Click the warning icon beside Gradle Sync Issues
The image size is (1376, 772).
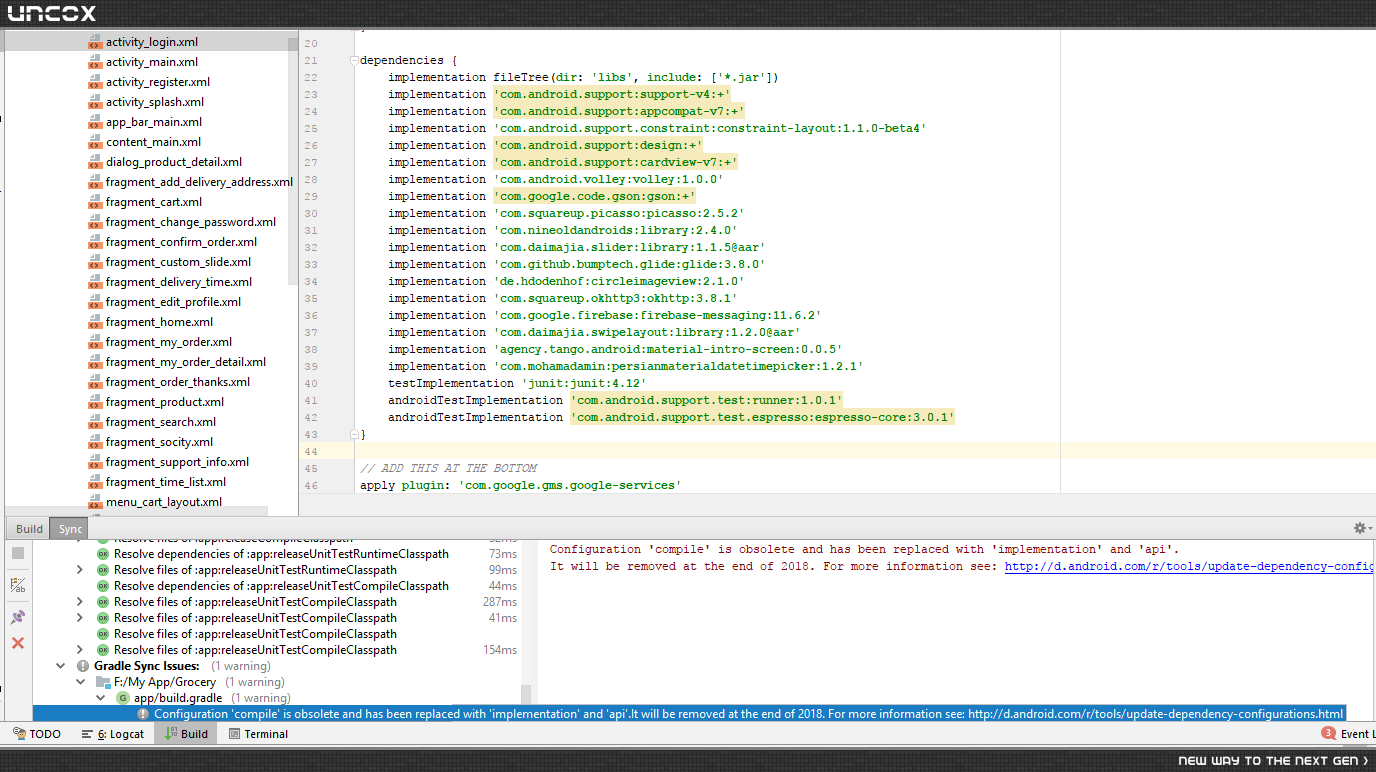(x=83, y=666)
